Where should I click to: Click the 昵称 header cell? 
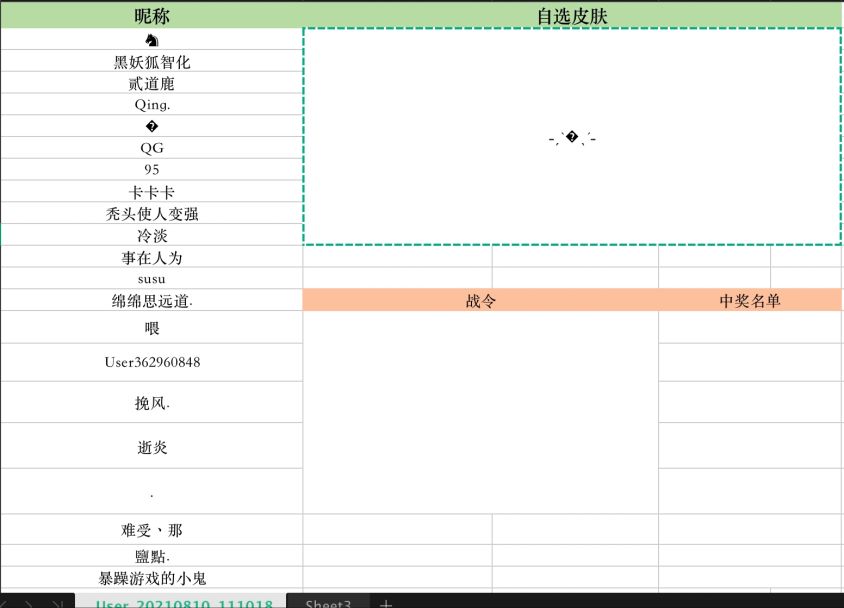[x=151, y=16]
